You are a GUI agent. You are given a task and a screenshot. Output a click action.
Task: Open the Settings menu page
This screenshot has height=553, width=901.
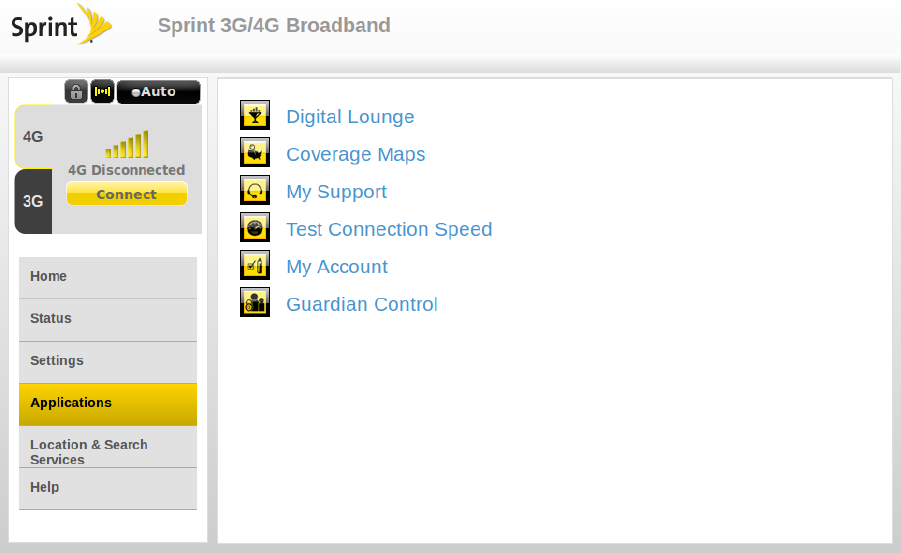click(x=108, y=361)
